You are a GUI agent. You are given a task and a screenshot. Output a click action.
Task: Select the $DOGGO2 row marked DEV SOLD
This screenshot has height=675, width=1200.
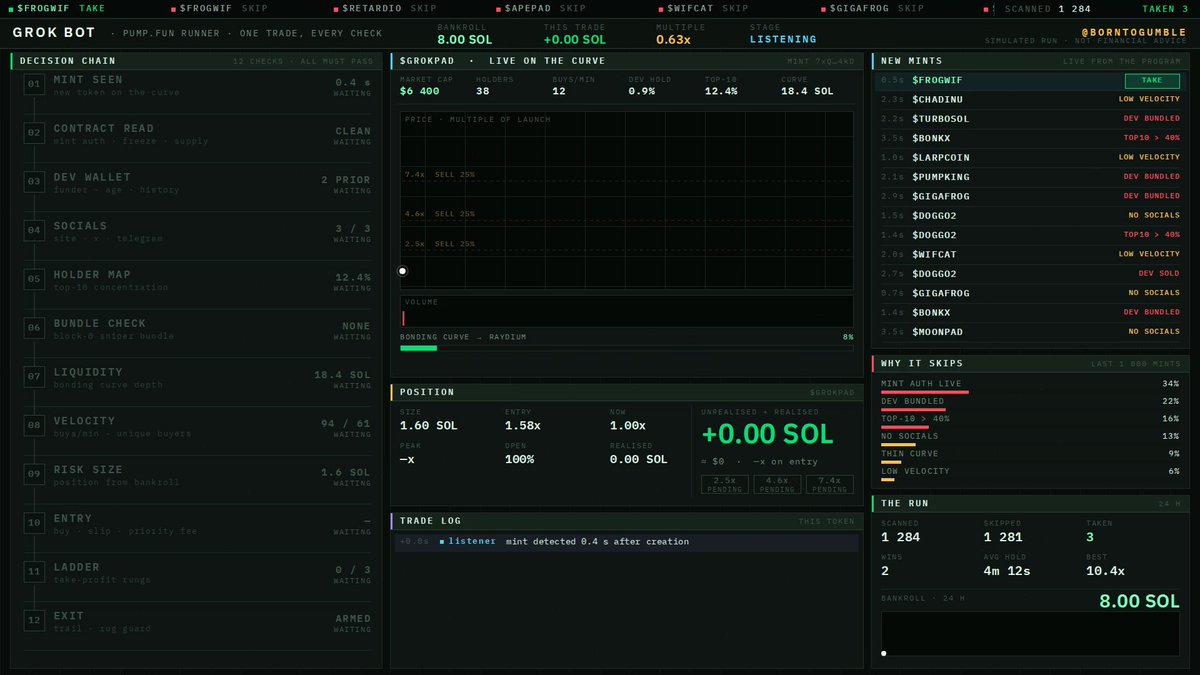1028,274
